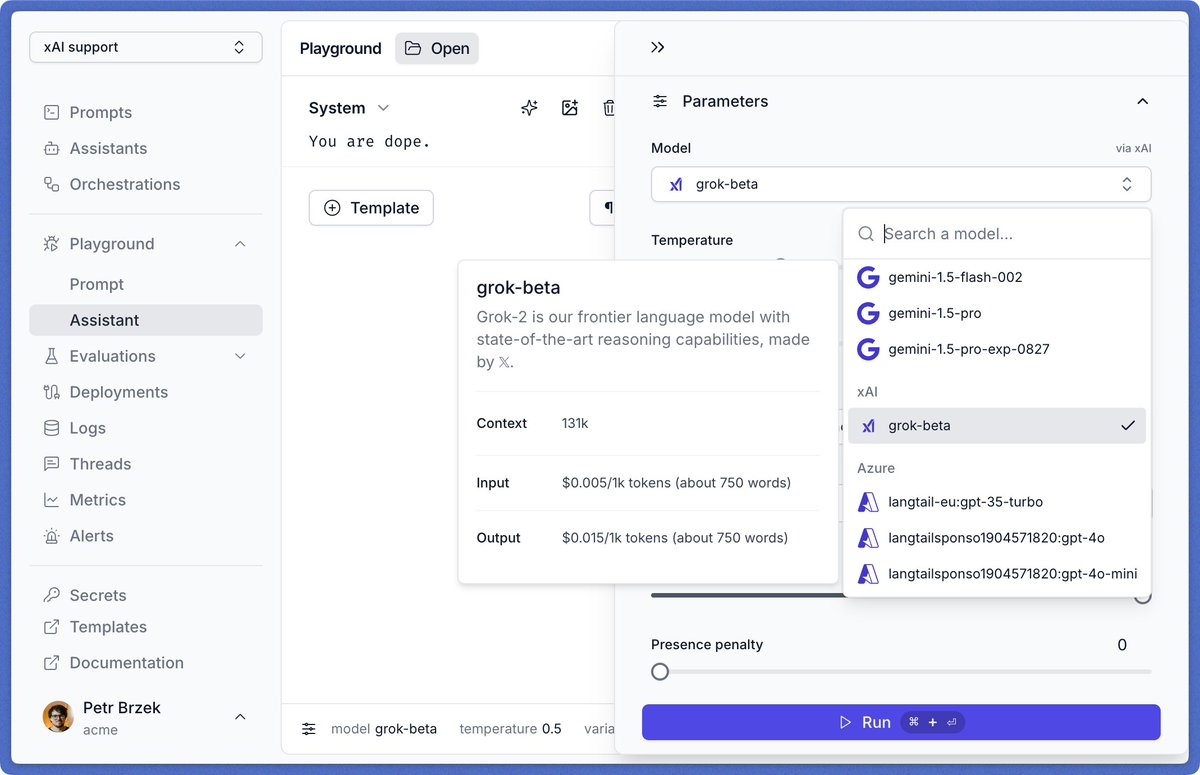Click 'temperature 0.5' in bottom bar
Image resolution: width=1200 pixels, height=775 pixels.
tap(510, 729)
